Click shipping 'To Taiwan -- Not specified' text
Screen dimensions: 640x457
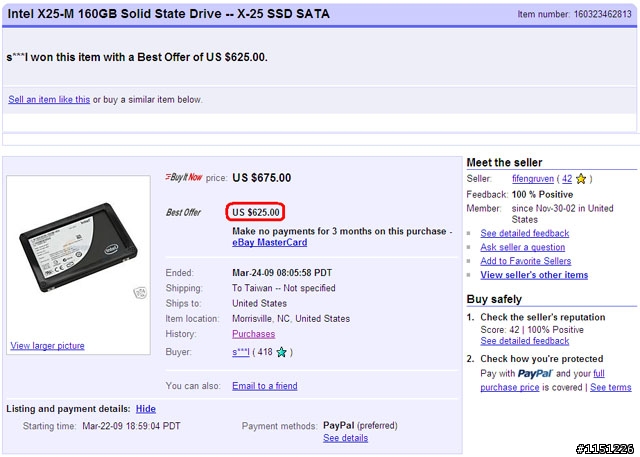[284, 288]
